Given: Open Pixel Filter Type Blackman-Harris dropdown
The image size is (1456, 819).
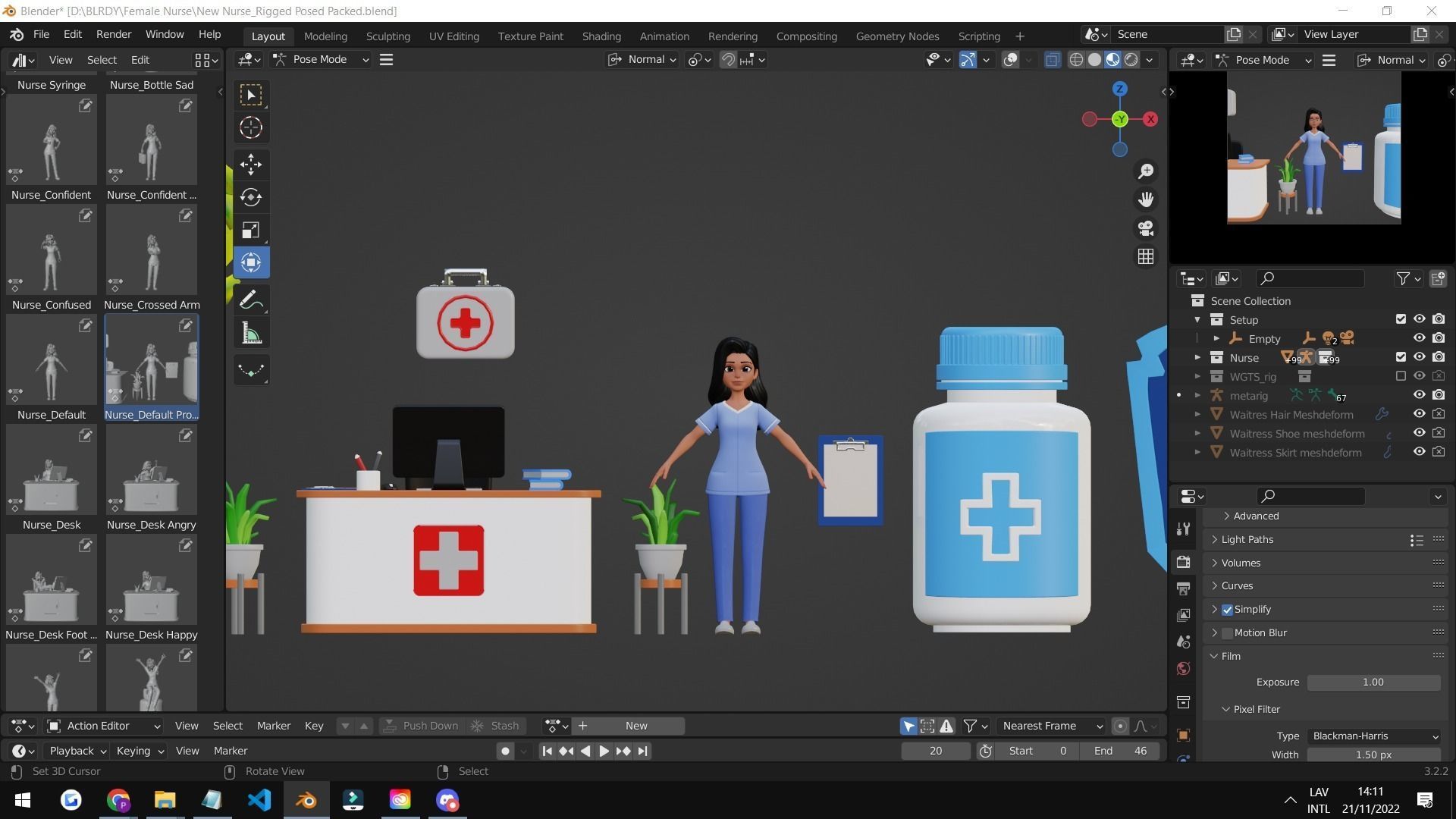Looking at the screenshot, I should point(1373,736).
